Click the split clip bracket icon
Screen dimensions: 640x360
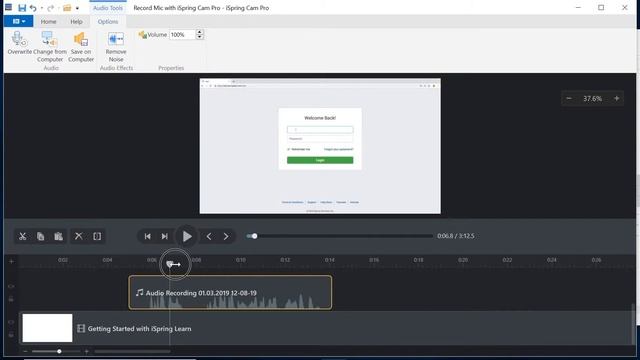97,236
